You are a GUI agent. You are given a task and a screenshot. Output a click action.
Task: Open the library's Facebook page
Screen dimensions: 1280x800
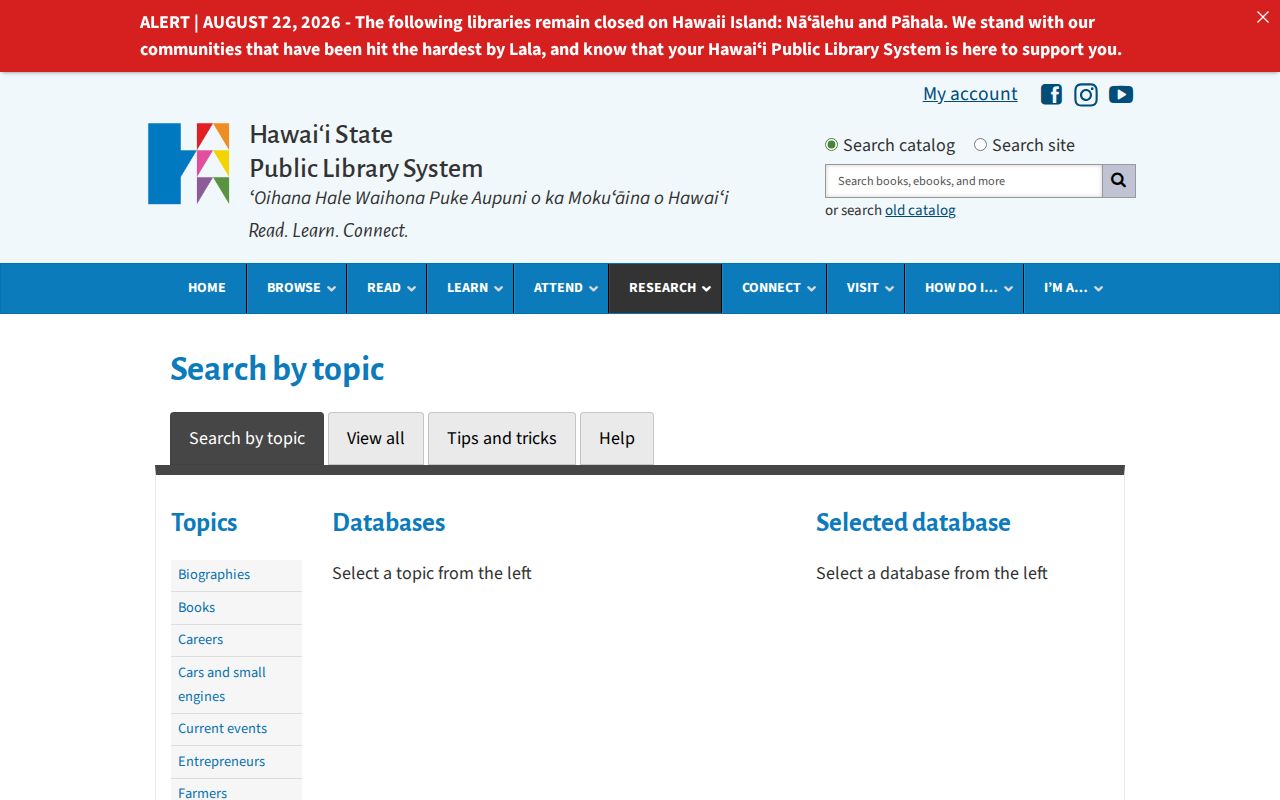(1051, 94)
